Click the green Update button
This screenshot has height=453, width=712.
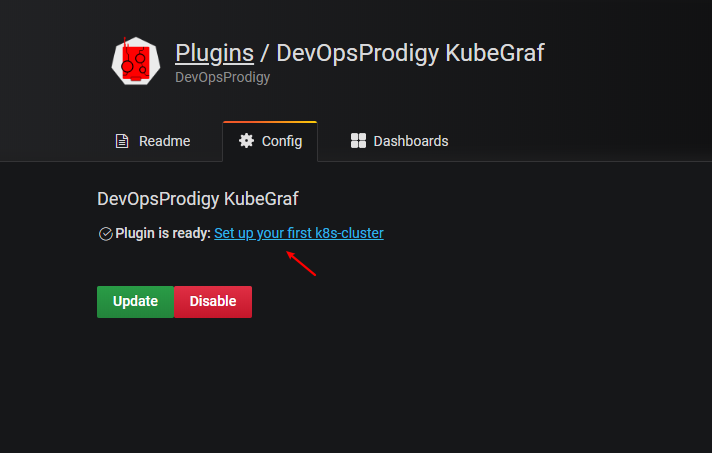tap(135, 302)
